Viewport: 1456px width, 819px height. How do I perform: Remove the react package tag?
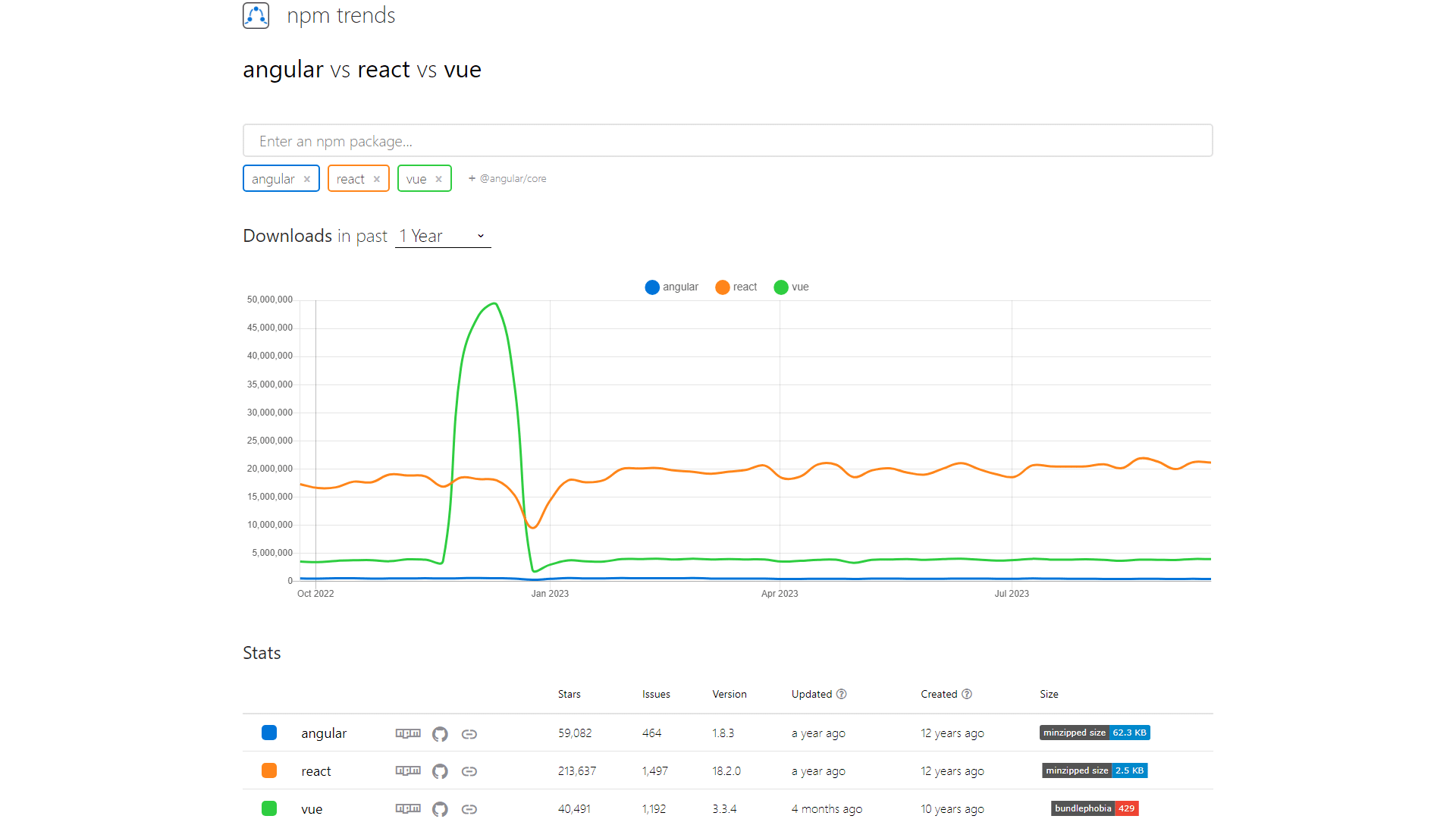pos(377,179)
